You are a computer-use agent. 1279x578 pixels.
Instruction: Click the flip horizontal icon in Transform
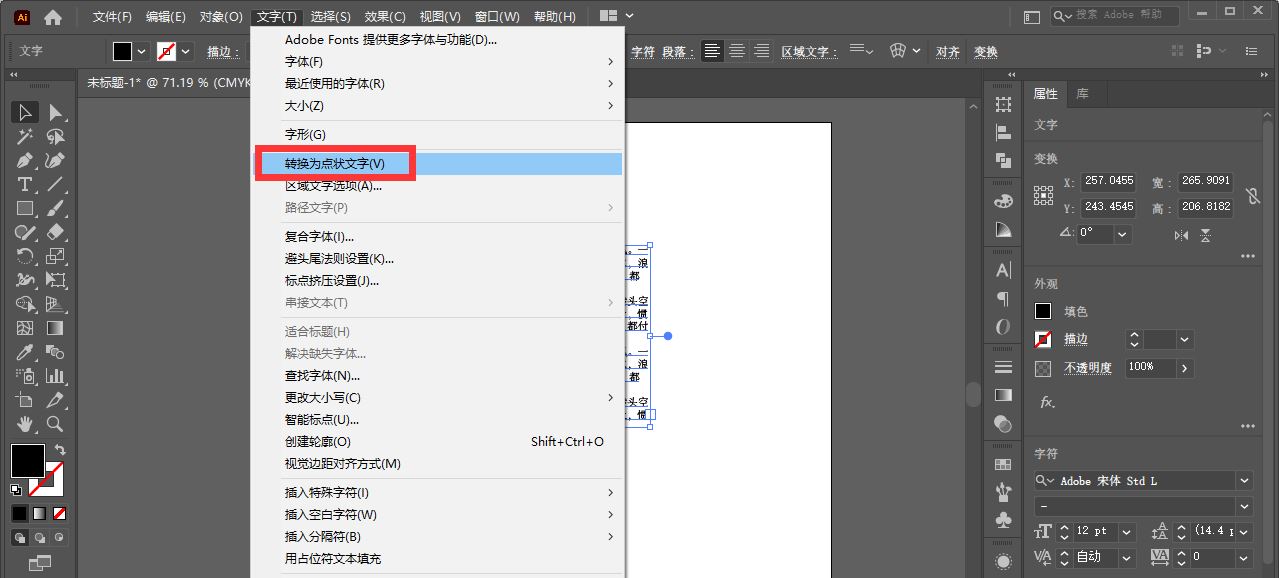[1182, 235]
